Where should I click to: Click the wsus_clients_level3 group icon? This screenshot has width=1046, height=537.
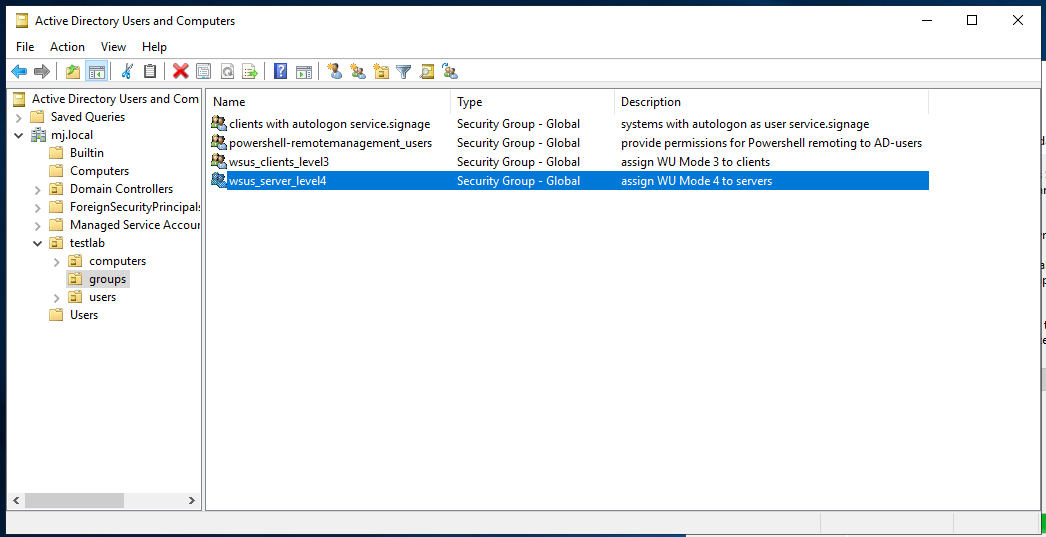click(x=219, y=161)
